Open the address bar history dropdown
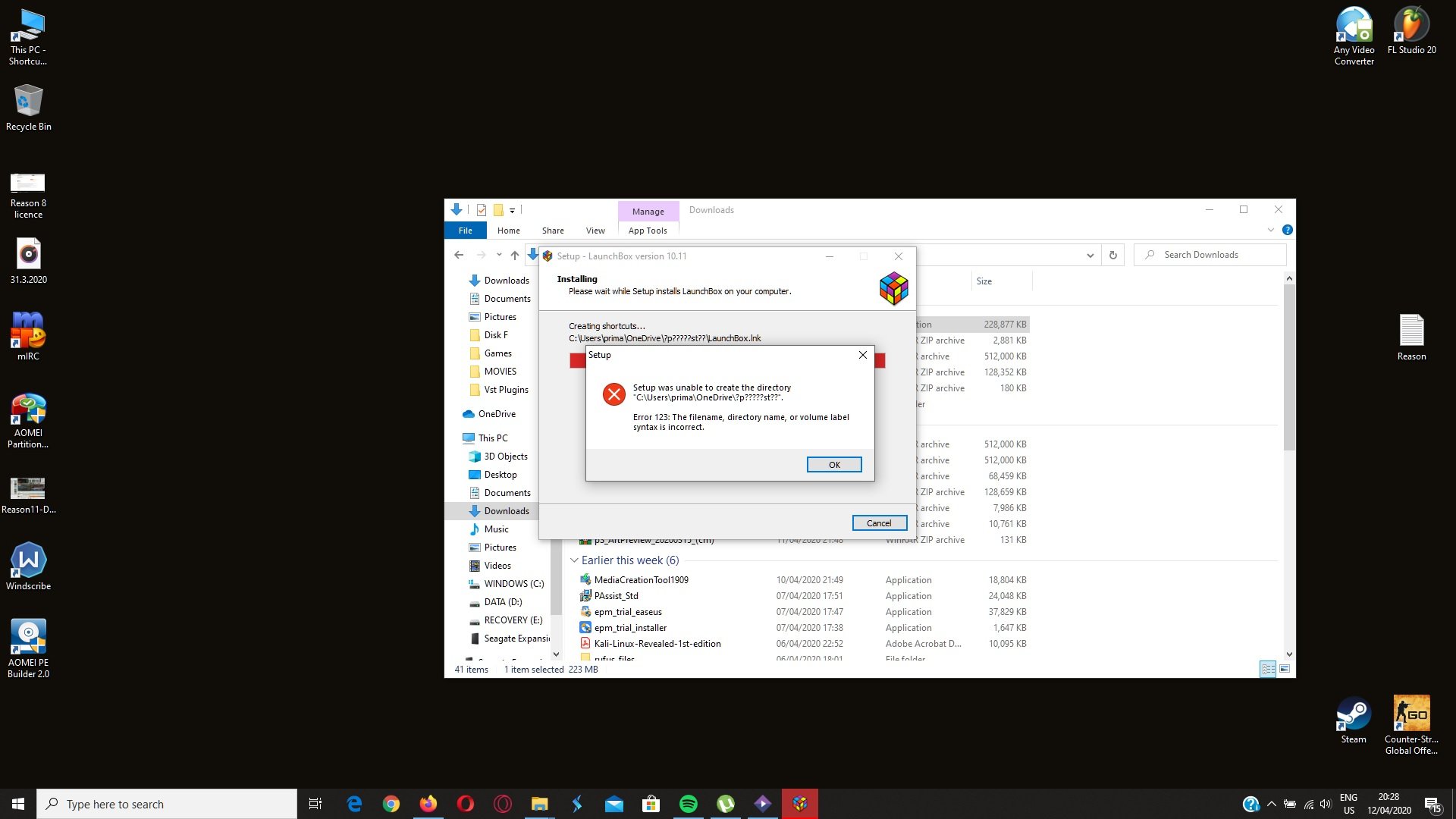This screenshot has height=819, width=1456. pos(1090,255)
